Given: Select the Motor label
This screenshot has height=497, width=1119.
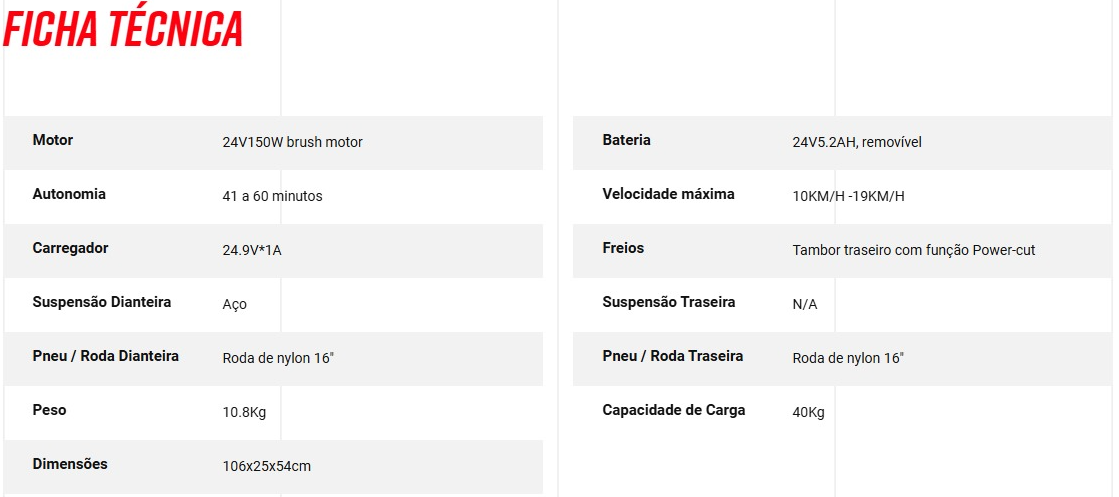Looking at the screenshot, I should pyautogui.click(x=53, y=140).
